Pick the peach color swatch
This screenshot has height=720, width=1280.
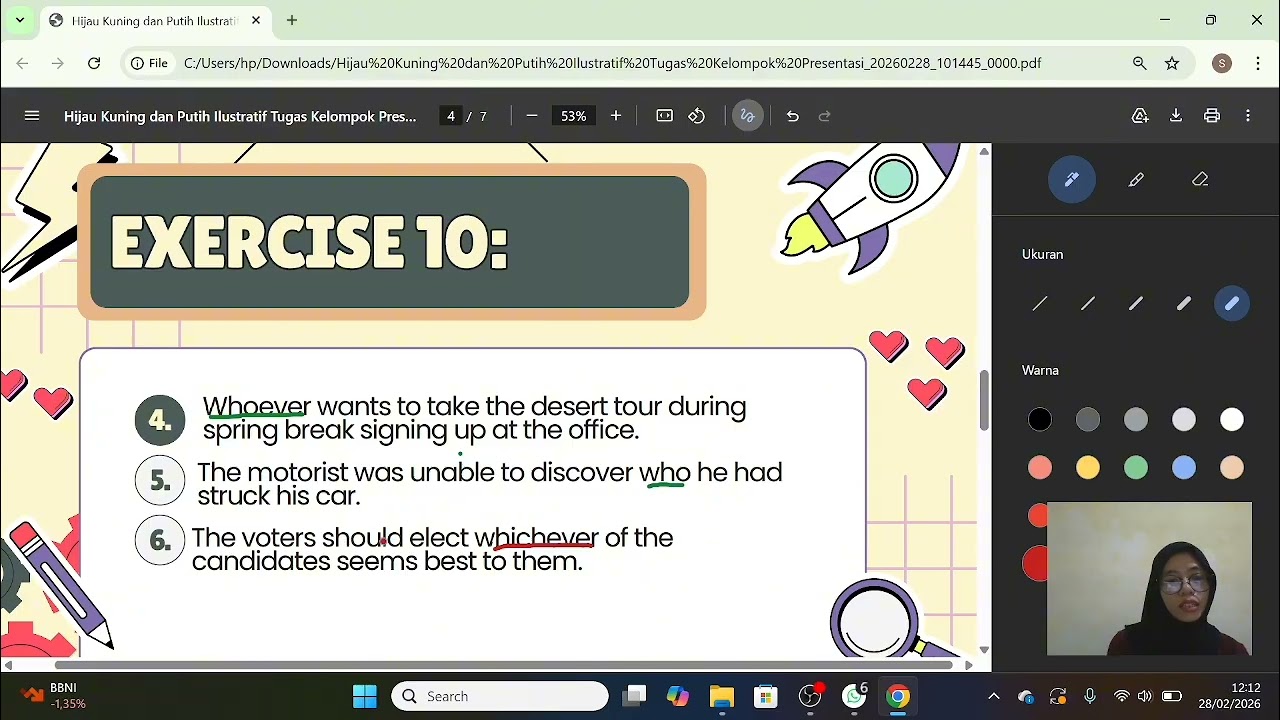click(1232, 468)
